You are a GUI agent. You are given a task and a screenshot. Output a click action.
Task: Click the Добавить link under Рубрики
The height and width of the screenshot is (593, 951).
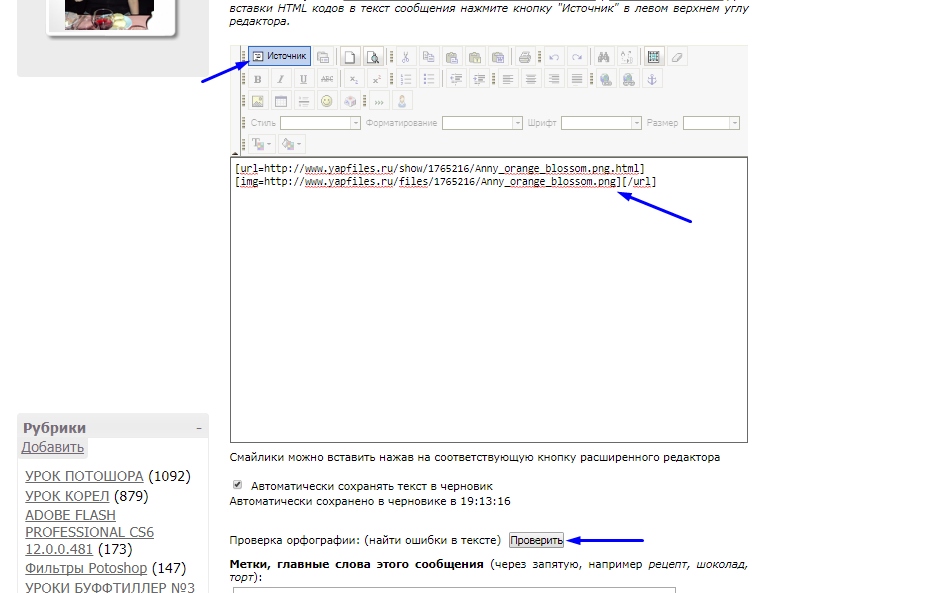pos(53,447)
